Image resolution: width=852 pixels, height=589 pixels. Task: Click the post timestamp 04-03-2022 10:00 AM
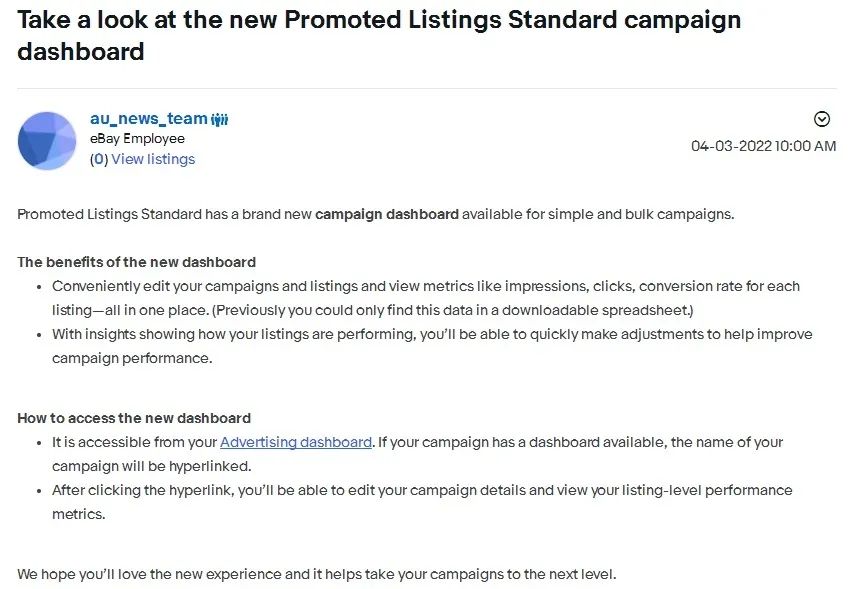pos(763,146)
